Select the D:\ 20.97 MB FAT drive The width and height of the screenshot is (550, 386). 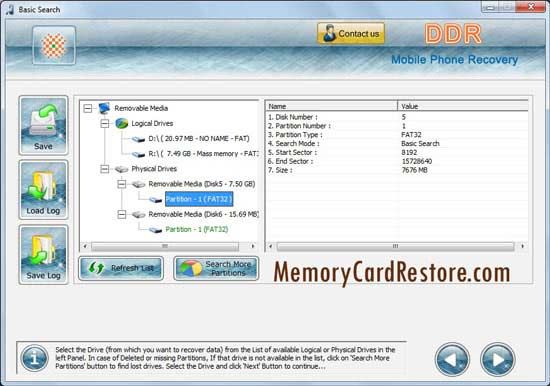199,139
